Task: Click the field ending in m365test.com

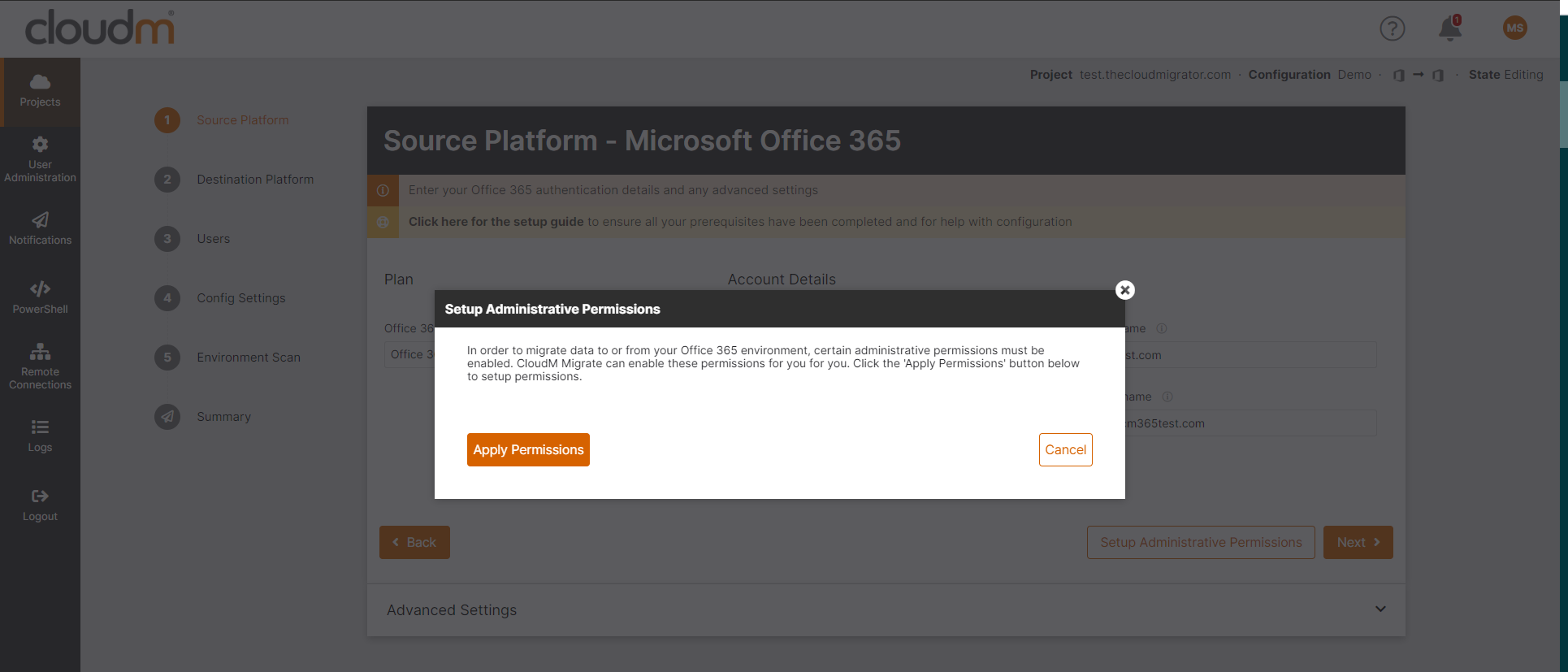Action: [x=1250, y=423]
